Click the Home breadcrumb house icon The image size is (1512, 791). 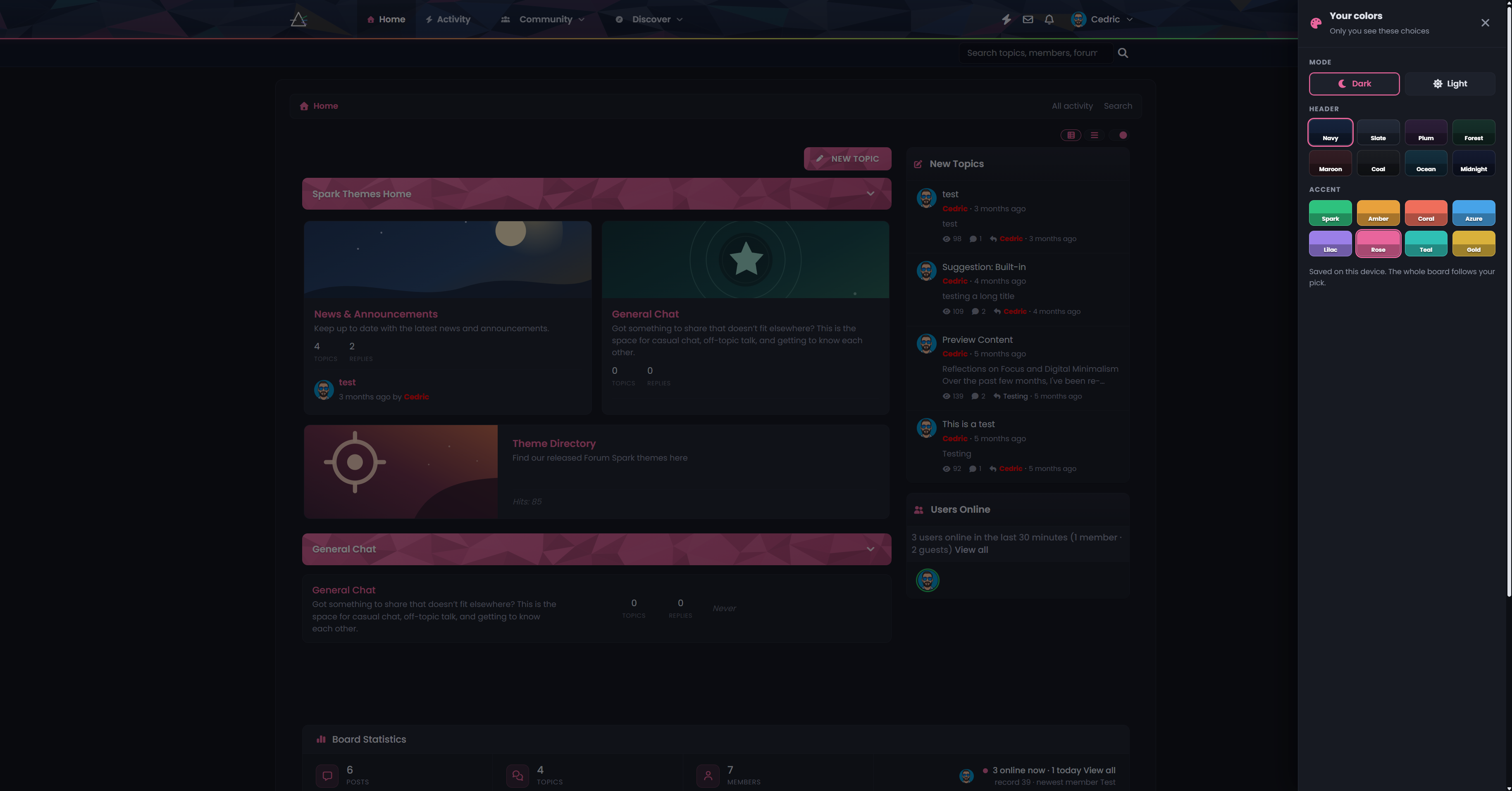(x=304, y=106)
